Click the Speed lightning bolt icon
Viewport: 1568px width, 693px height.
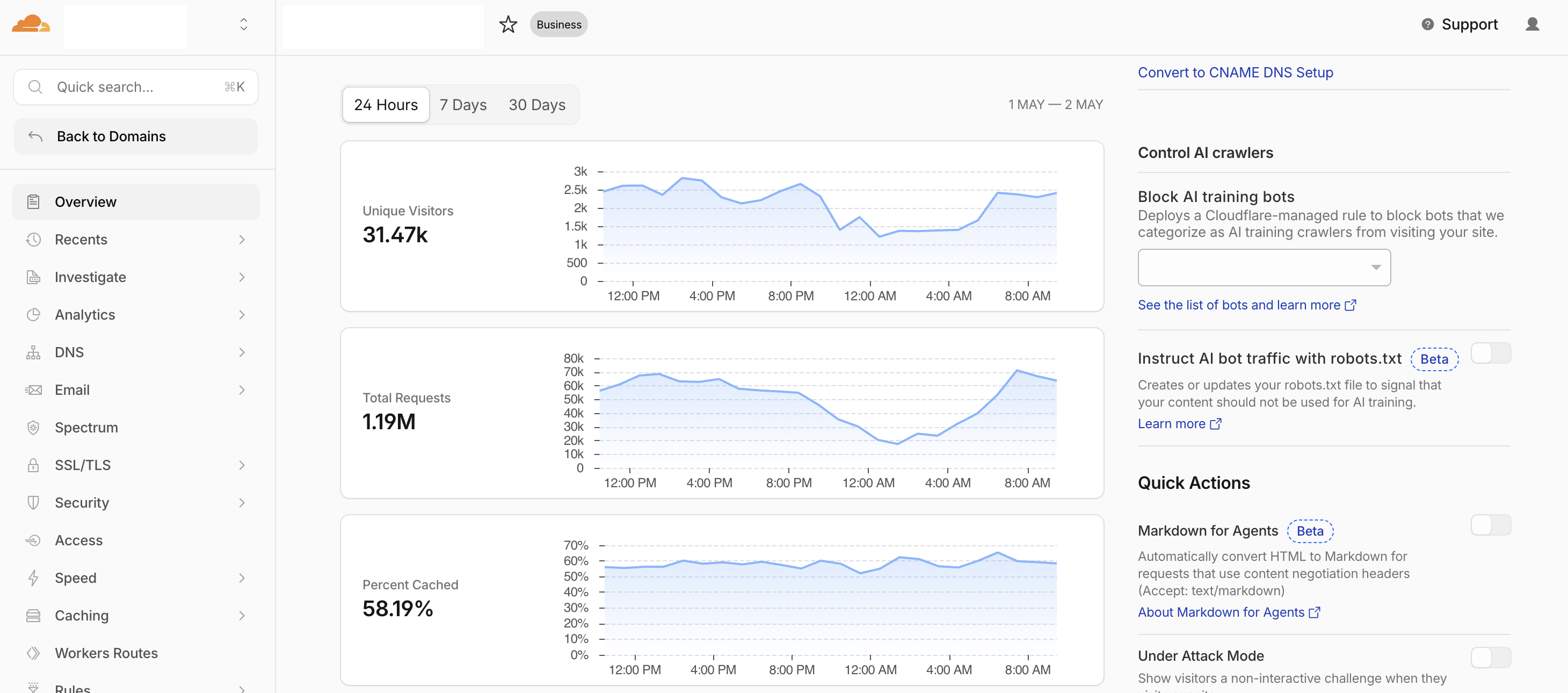33,578
